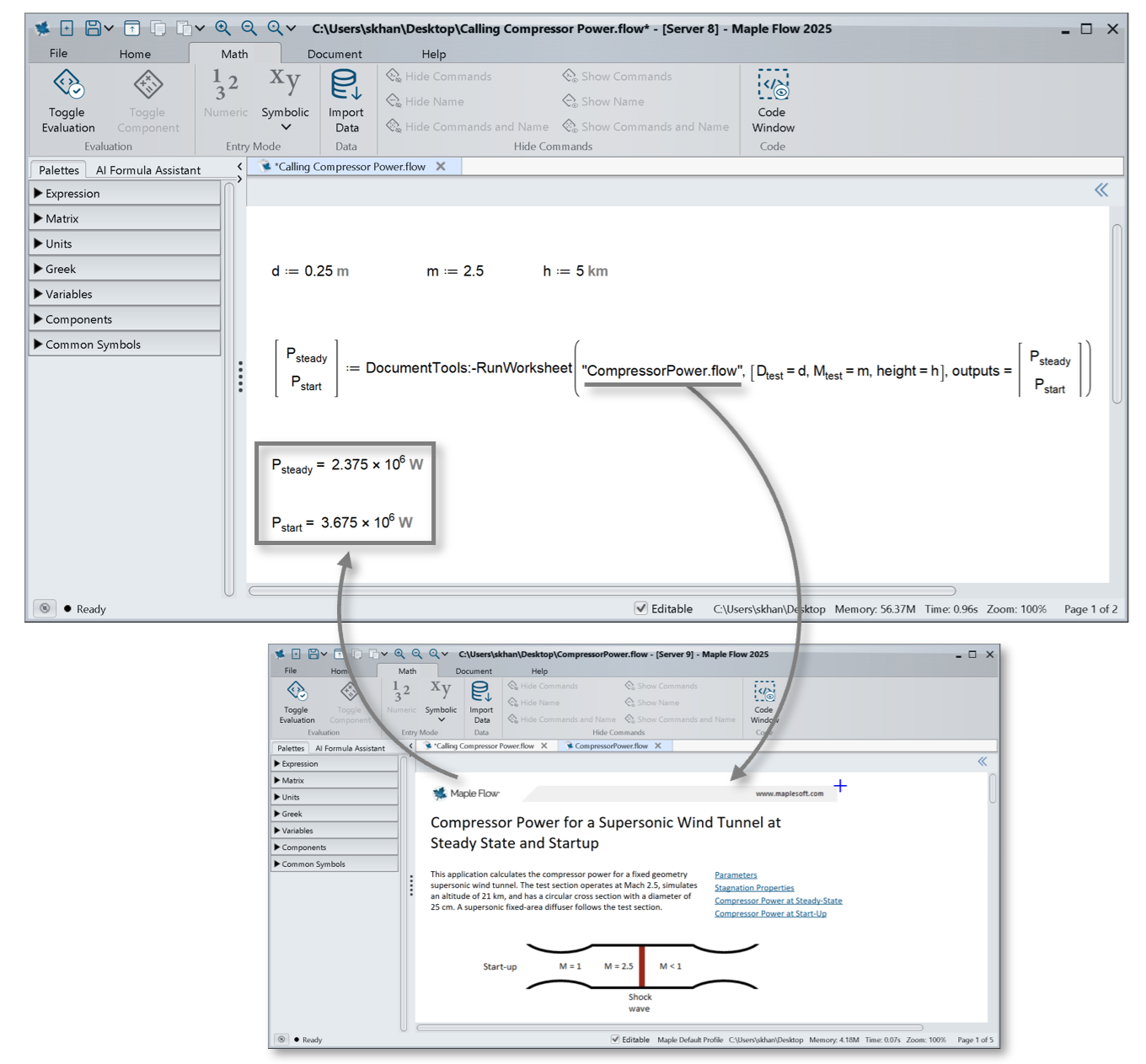Select Numeric entry mode in the upper window
Screen dimensions: 1146x1064
coord(226,93)
